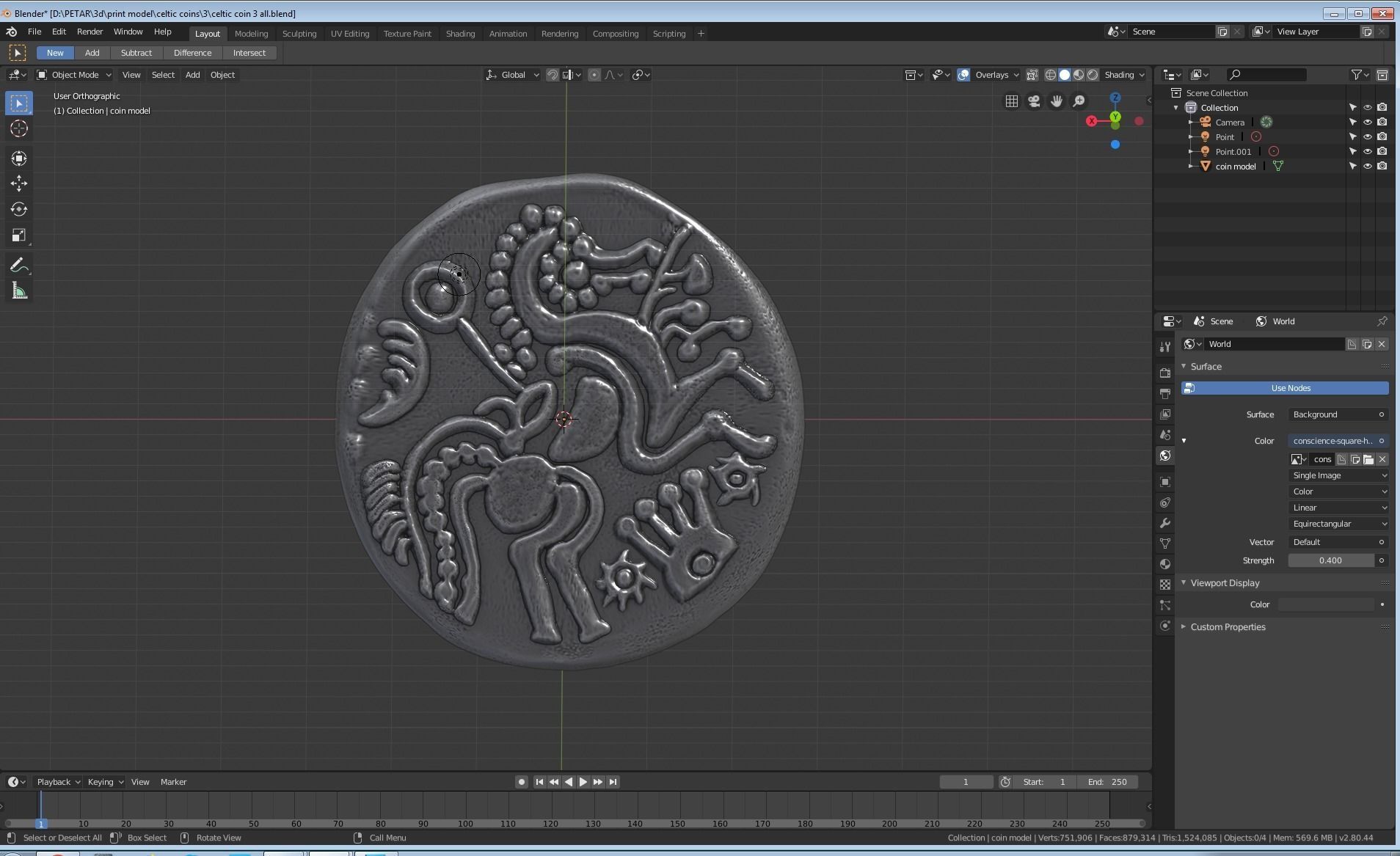This screenshot has width=1400, height=856.
Task: Click the Subtract selection mode button
Action: (136, 53)
